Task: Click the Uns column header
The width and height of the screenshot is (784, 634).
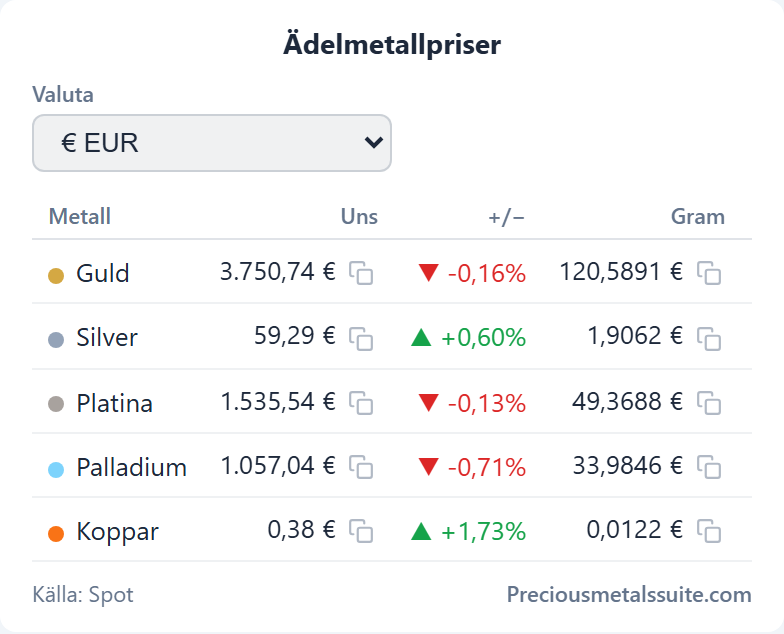Action: [x=359, y=216]
